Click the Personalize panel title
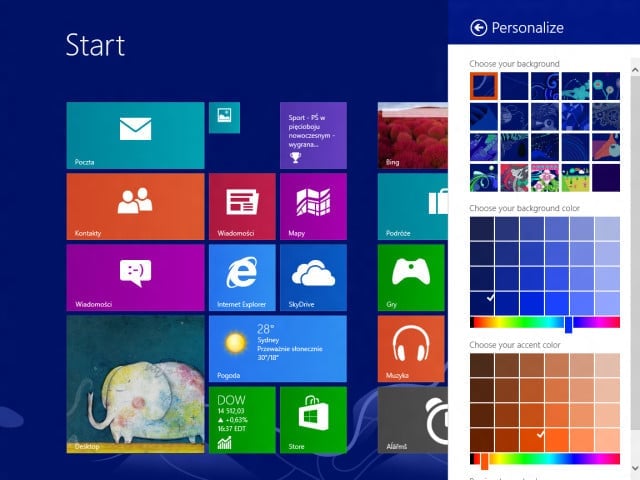This screenshot has height=480, width=640. coord(527,28)
